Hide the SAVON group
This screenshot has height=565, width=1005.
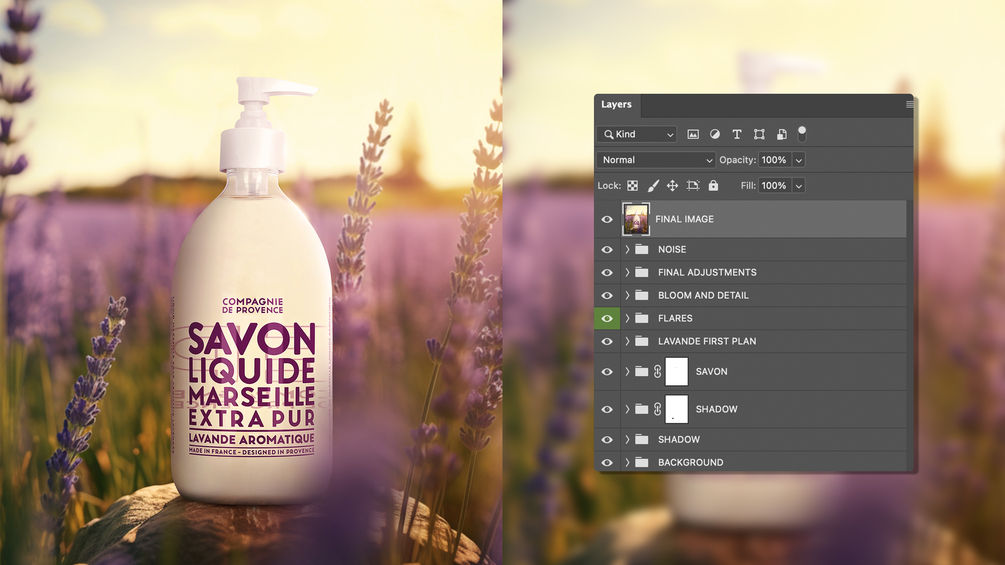pos(607,372)
